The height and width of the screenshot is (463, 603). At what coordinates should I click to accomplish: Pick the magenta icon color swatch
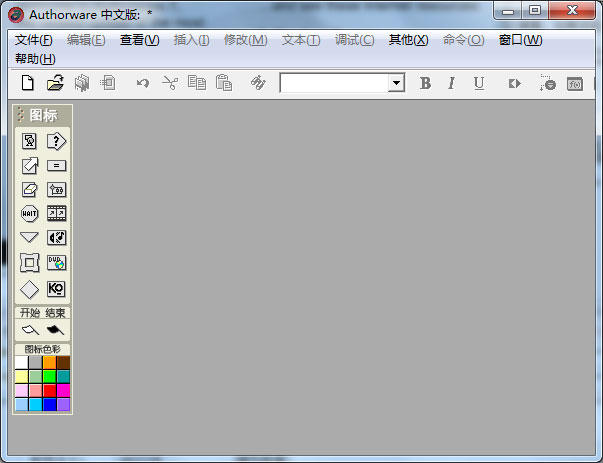(x=63, y=390)
